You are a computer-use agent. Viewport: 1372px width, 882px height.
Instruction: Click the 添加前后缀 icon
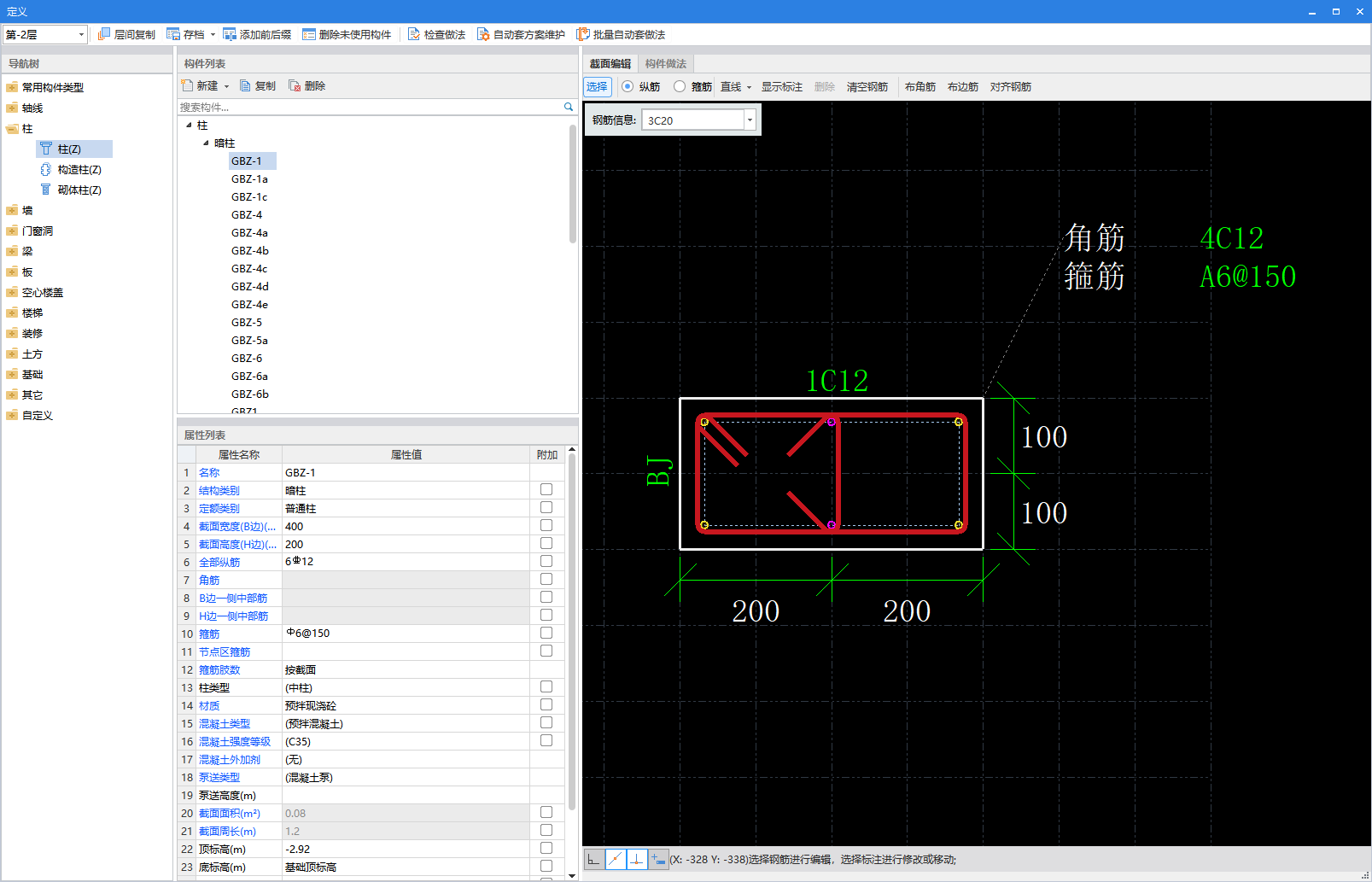click(230, 34)
